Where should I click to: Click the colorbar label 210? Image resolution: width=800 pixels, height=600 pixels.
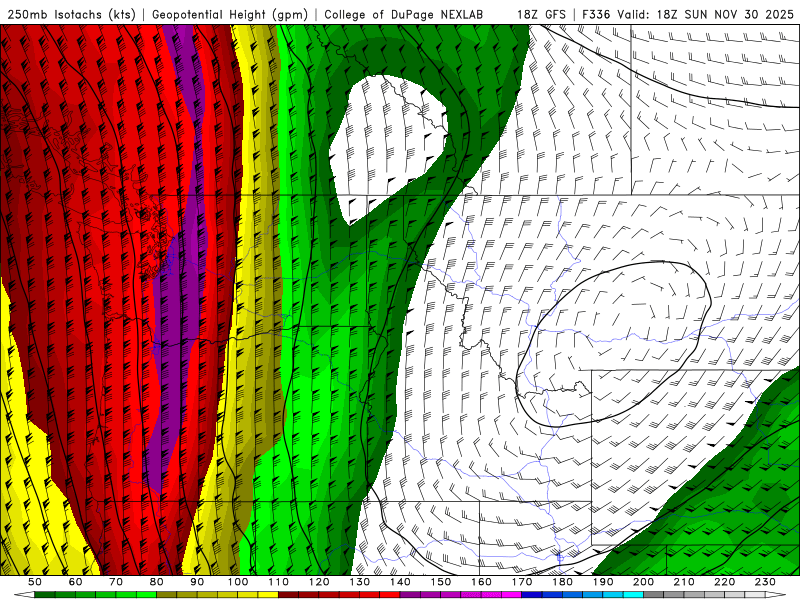684,582
